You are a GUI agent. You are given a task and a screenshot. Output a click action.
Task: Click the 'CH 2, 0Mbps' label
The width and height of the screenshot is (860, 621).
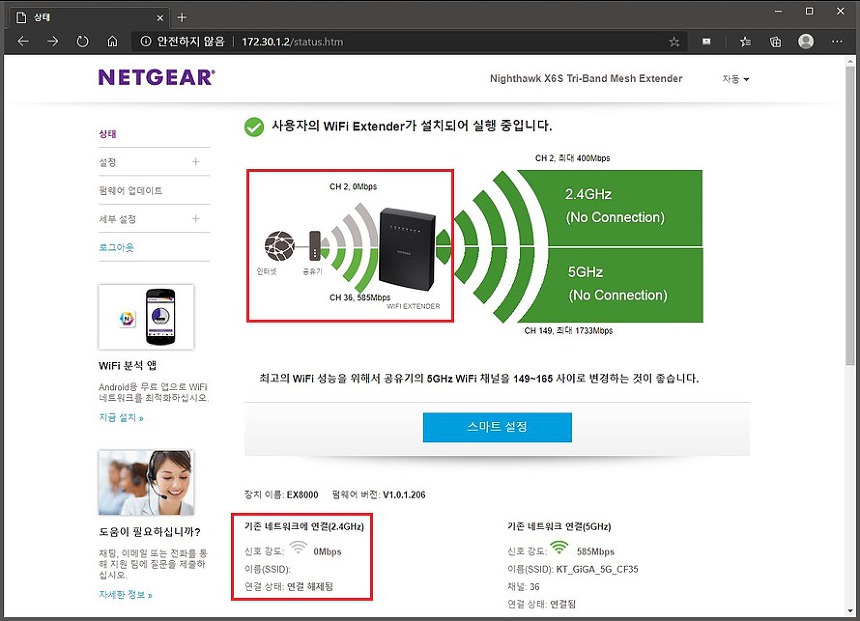(353, 187)
